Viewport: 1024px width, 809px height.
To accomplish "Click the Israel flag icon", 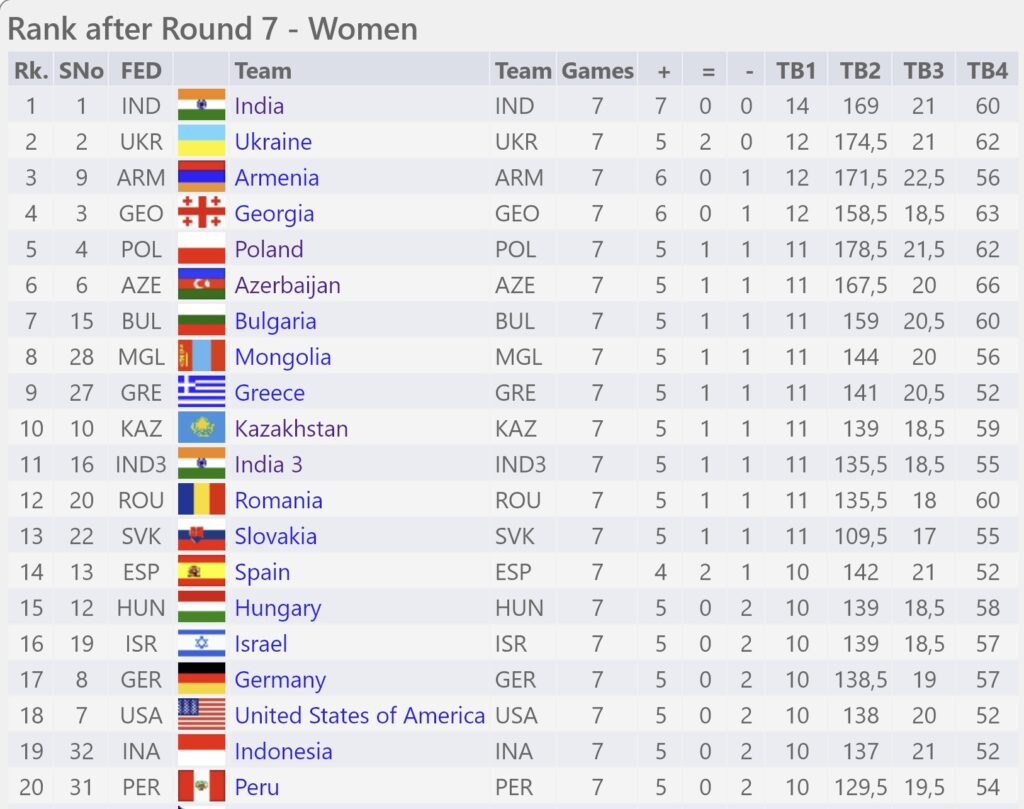I will 201,644.
